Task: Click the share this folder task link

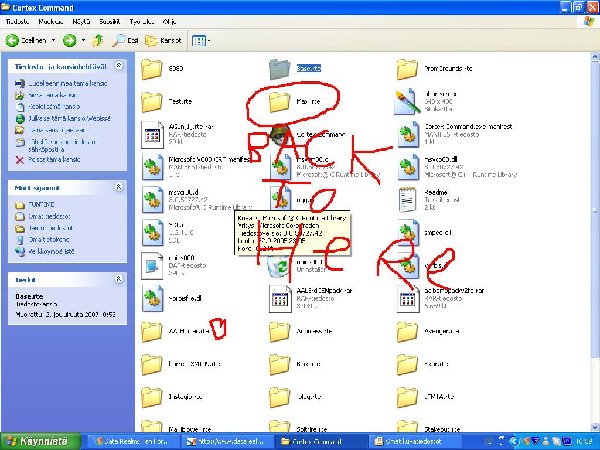Action: coord(50,130)
